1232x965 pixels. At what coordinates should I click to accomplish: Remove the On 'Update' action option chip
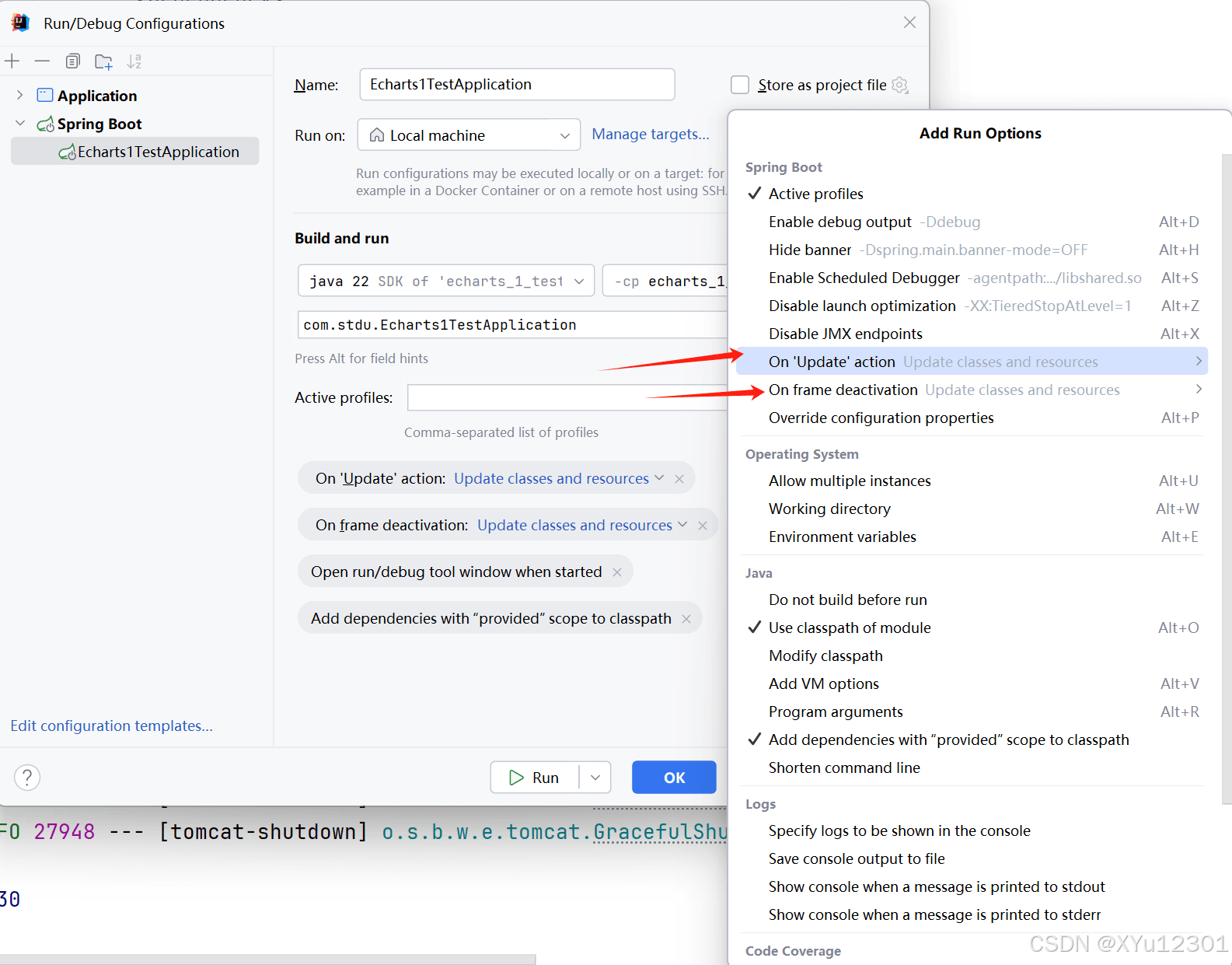point(679,479)
